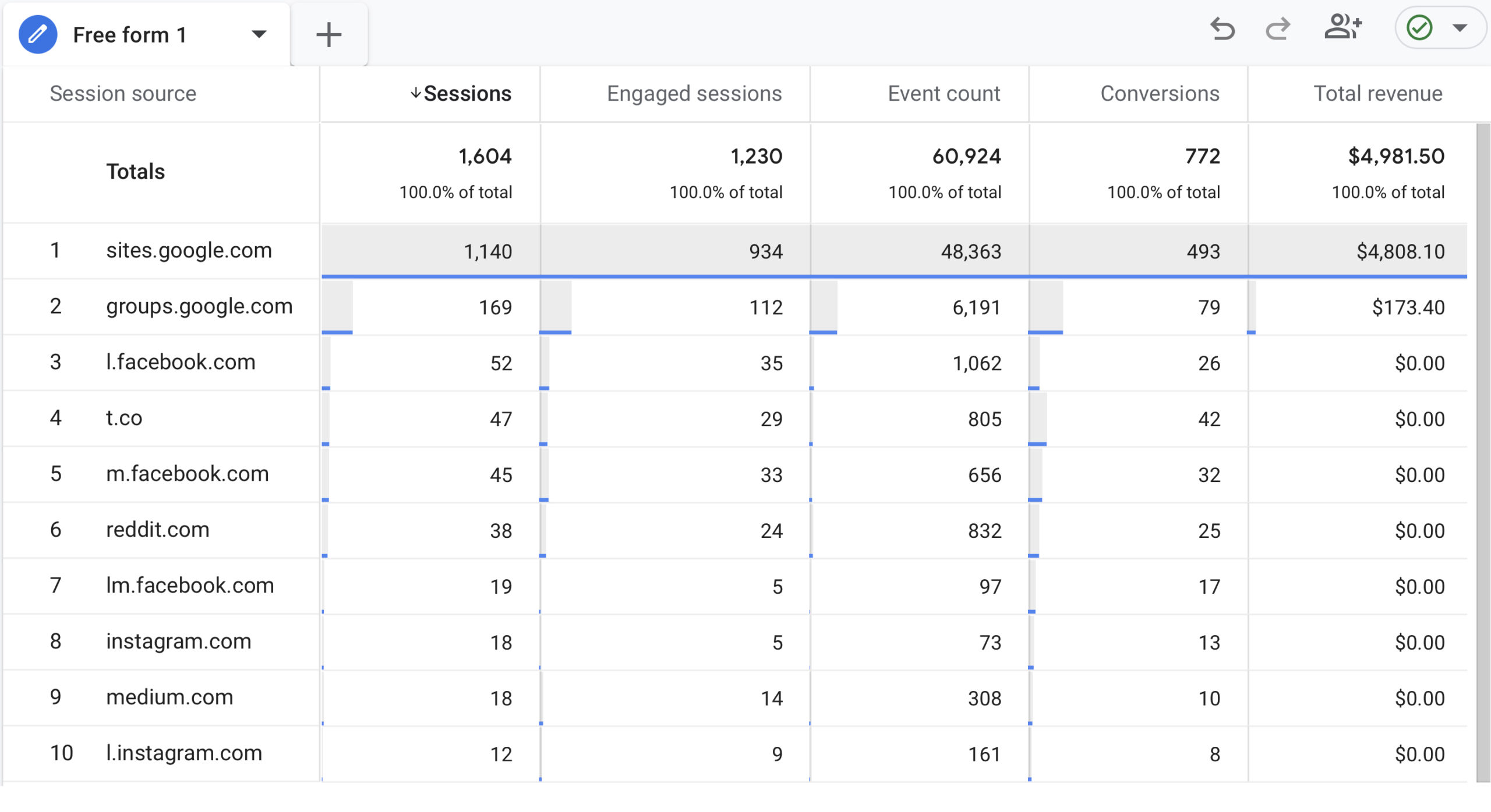Open the Free form 1 tab dropdown
1491x812 pixels.
pos(260,34)
